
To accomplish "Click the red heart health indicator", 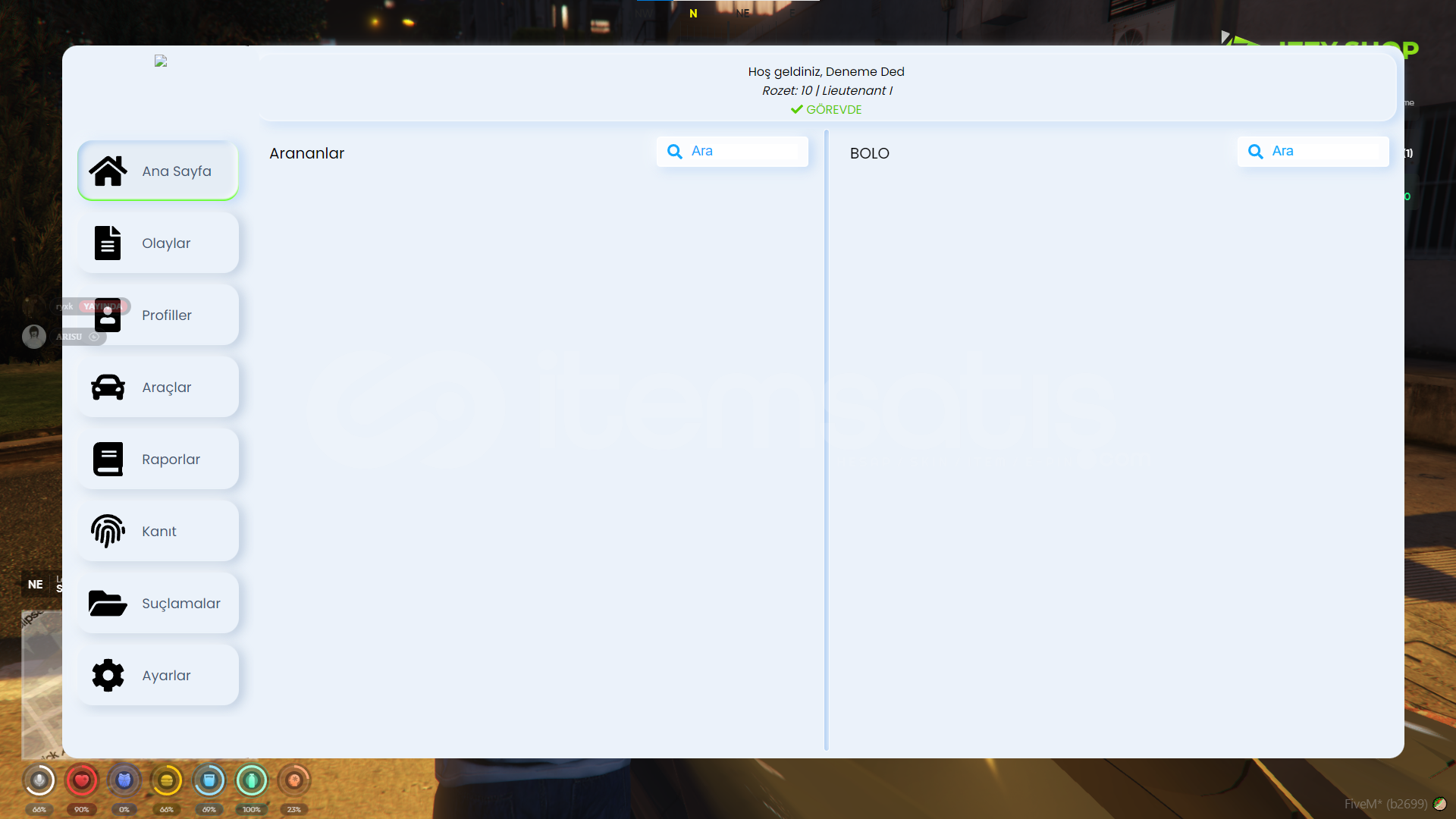I will pos(81,780).
